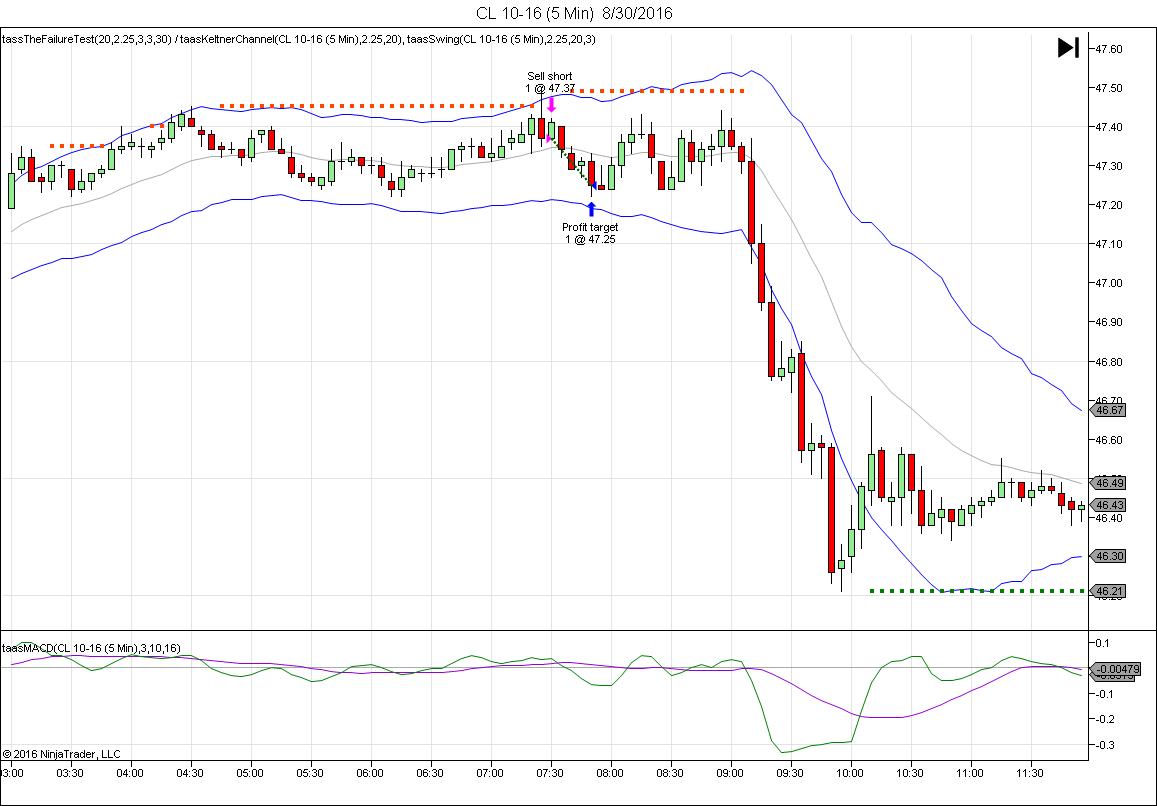Image resolution: width=1157 pixels, height=806 pixels.
Task: Click the blue Profit target arrow marker
Action: tap(591, 210)
